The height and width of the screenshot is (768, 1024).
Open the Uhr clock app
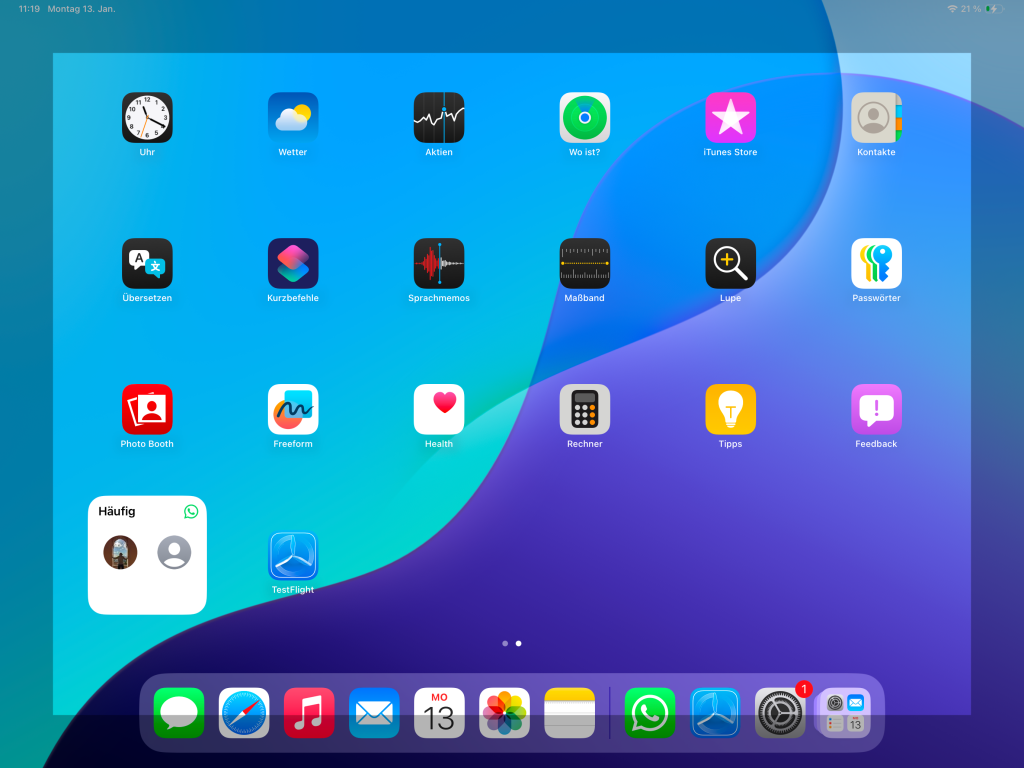(147, 118)
